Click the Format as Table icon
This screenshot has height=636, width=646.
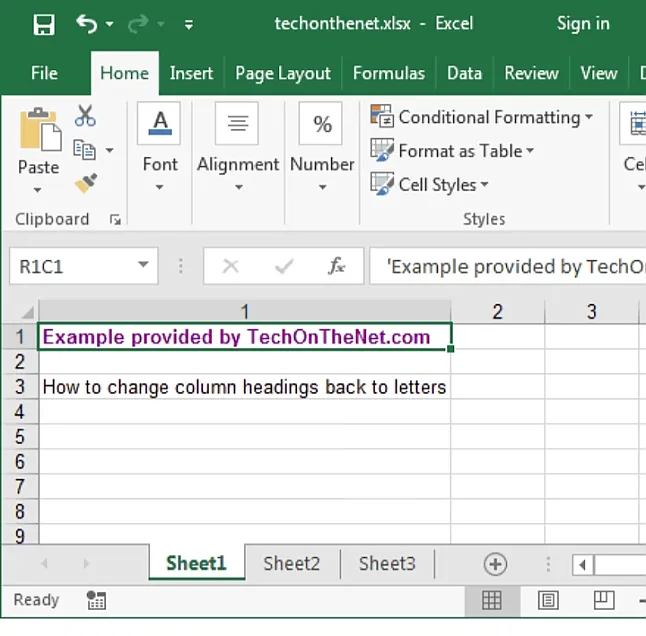(x=382, y=150)
